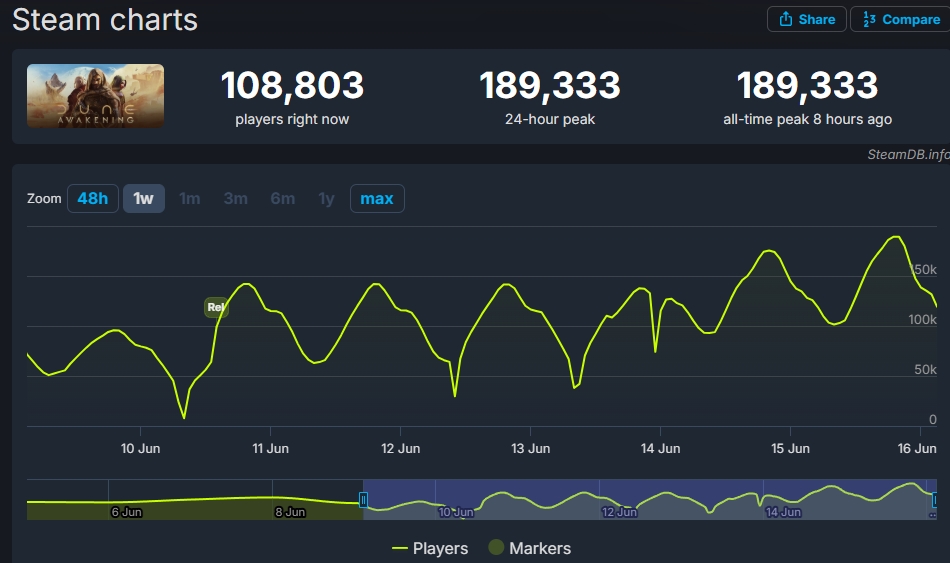The image size is (950, 563).
Task: Click the 14 Jun axis label on main chart
Action: point(660,448)
